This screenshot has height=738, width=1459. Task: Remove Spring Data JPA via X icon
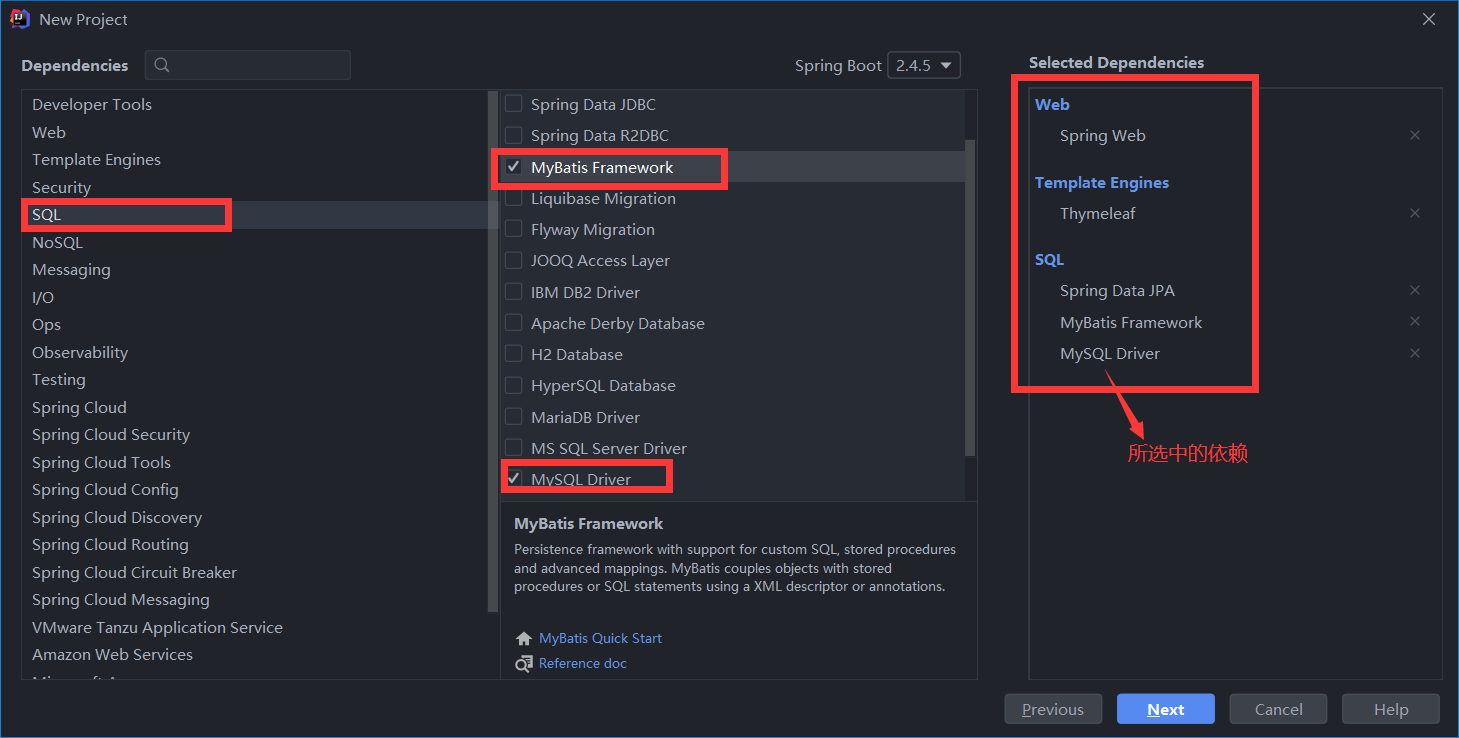click(1414, 290)
